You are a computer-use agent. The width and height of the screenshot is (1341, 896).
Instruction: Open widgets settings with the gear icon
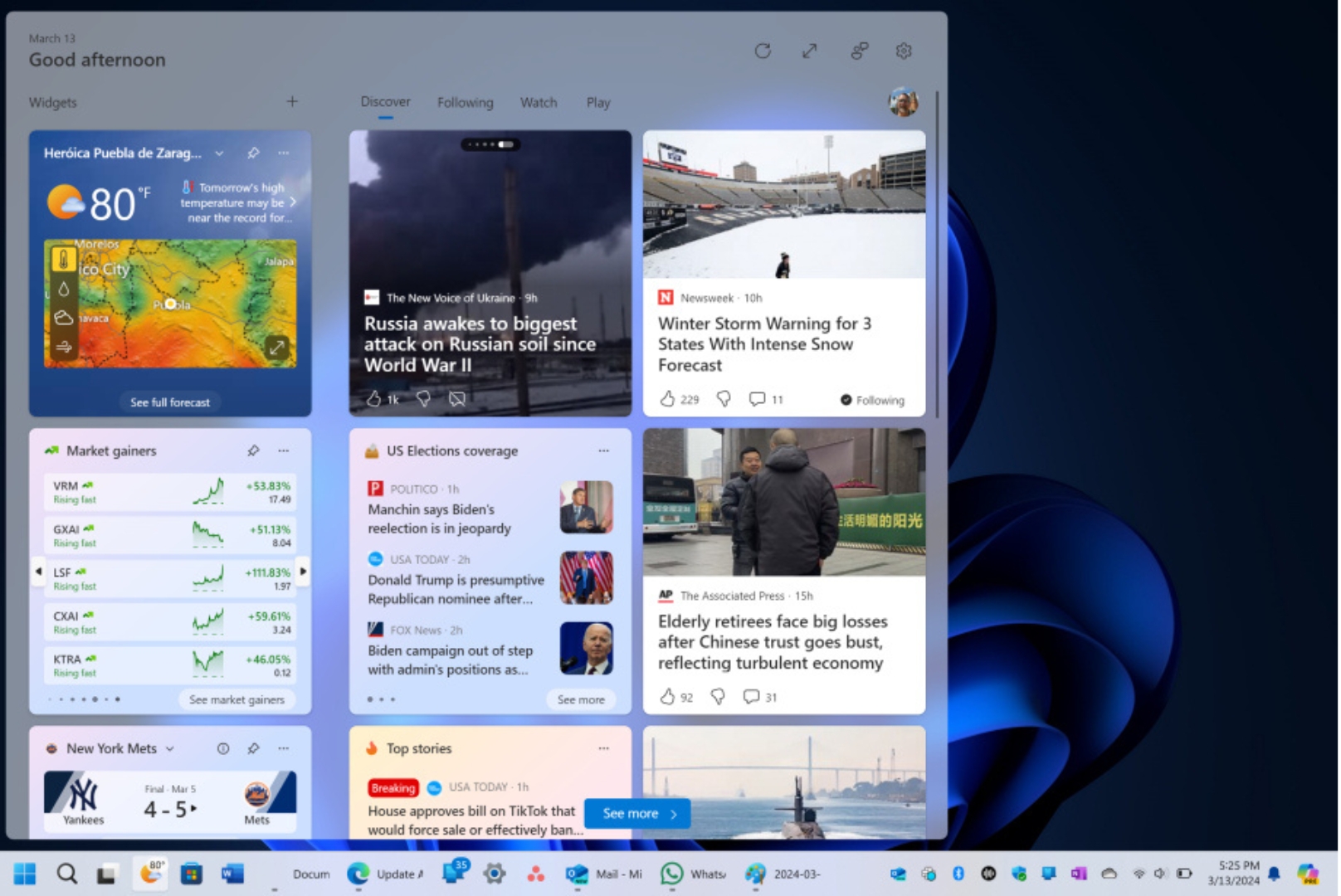[x=903, y=51]
